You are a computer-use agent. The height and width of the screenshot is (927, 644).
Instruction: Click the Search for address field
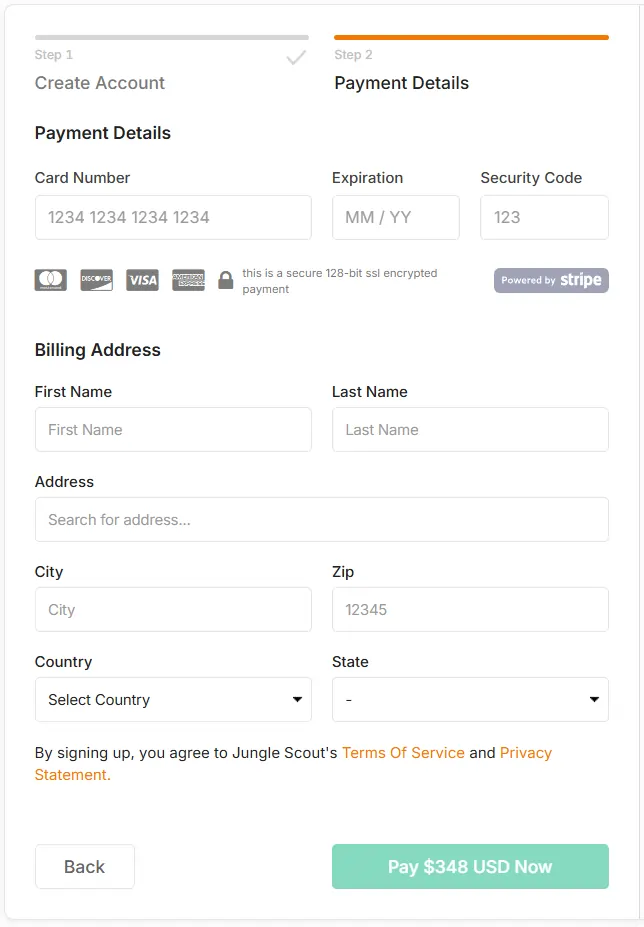click(322, 519)
